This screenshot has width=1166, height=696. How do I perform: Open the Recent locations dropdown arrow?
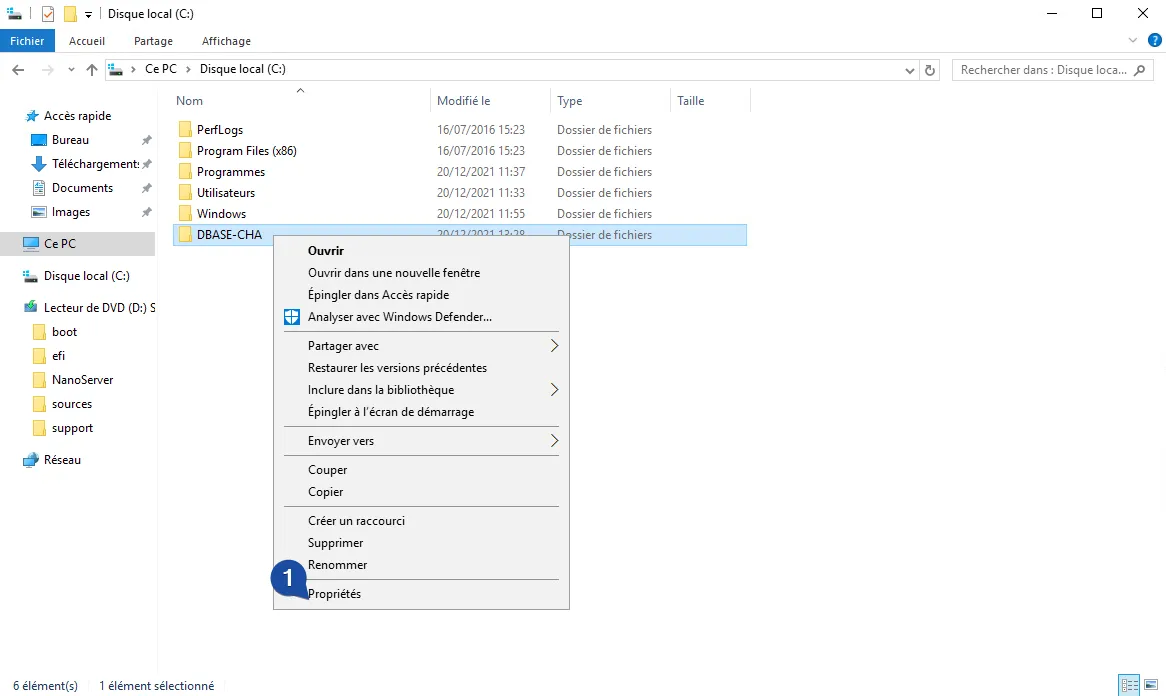tap(71, 70)
